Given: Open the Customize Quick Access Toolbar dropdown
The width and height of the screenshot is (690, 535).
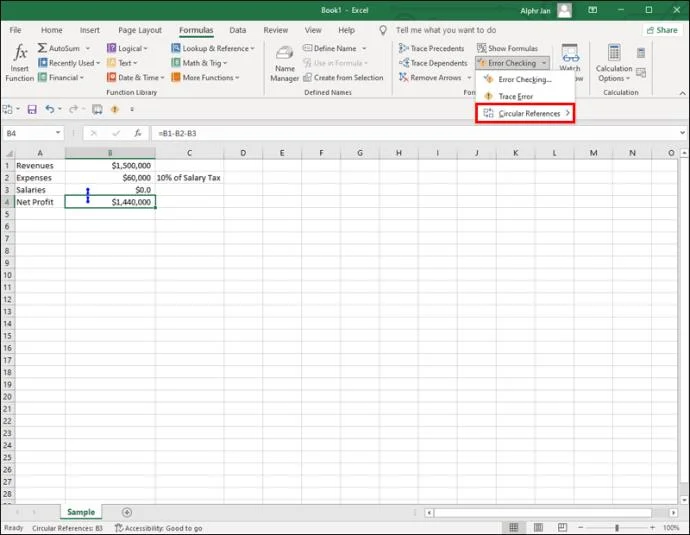Looking at the screenshot, I should click(x=132, y=109).
